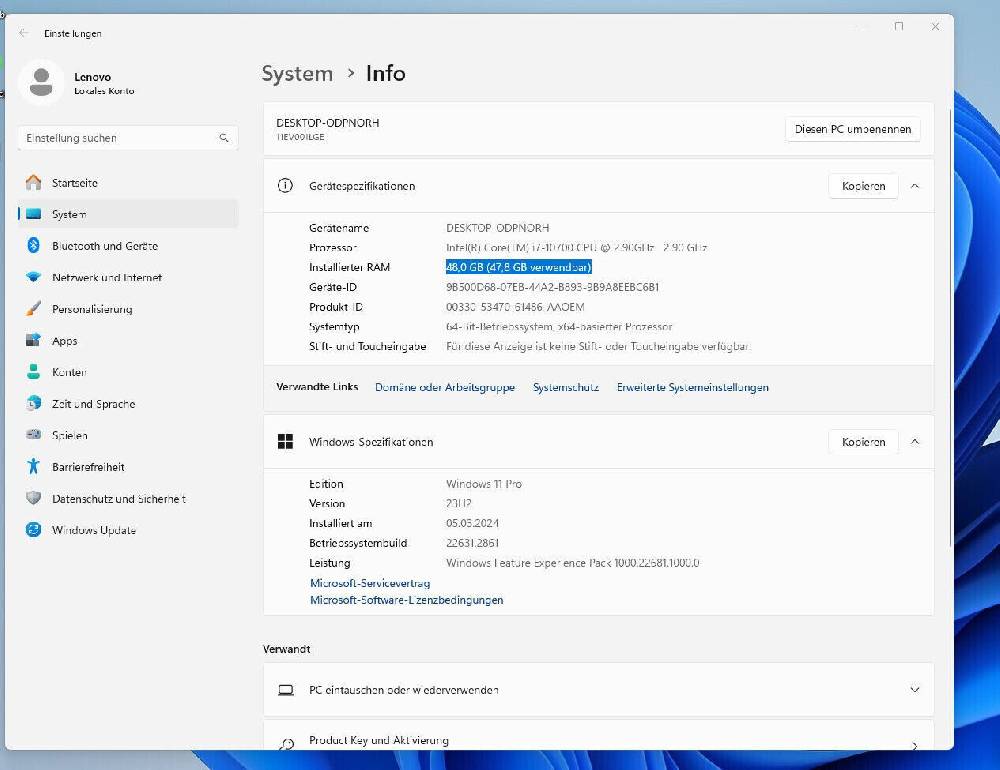
Task: Click the Windows logo beside Windows-Spezifikationen
Action: [285, 441]
